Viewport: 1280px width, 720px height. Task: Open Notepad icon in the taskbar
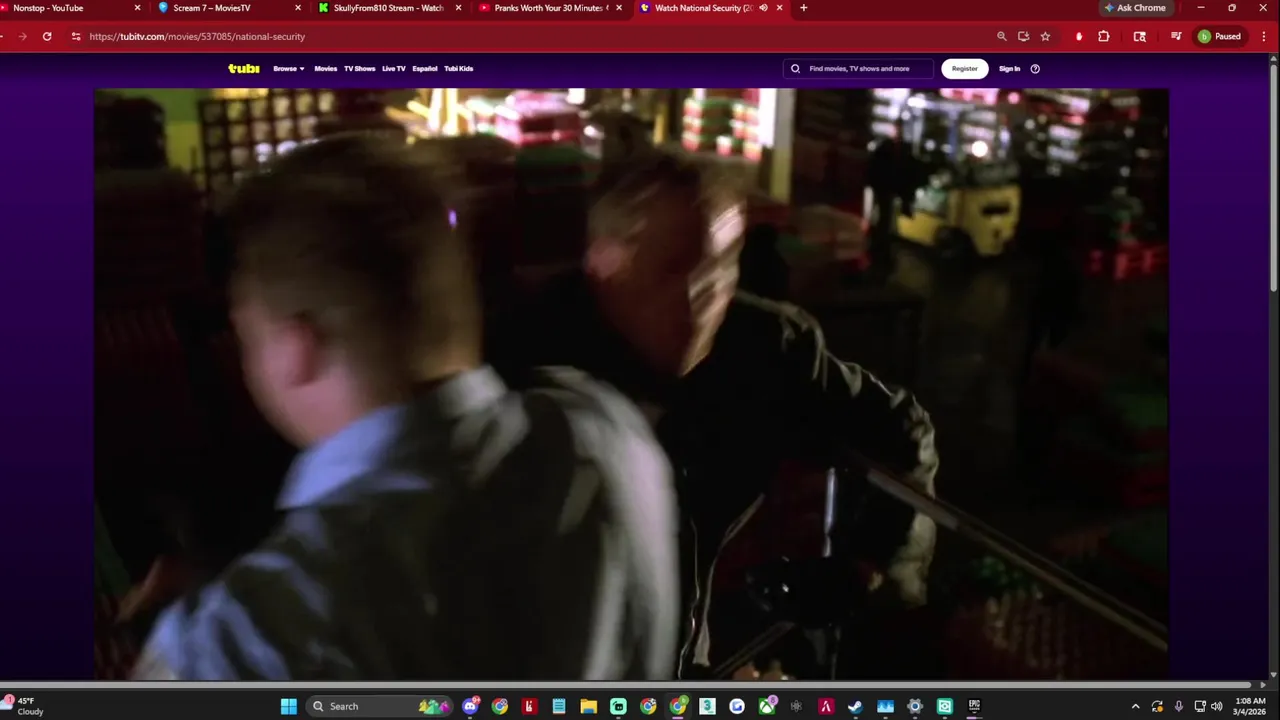(559, 706)
